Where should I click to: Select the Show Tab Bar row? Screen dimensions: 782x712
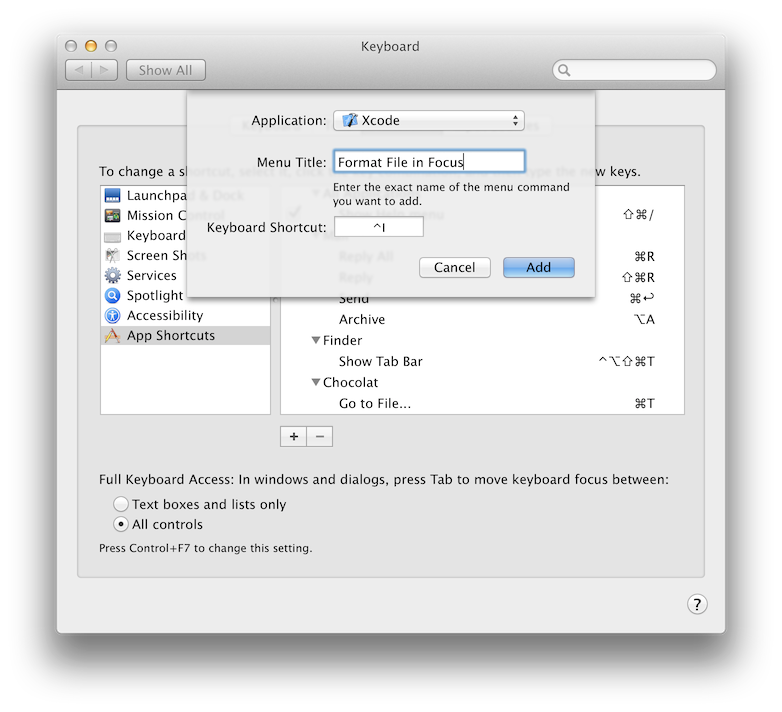point(482,361)
